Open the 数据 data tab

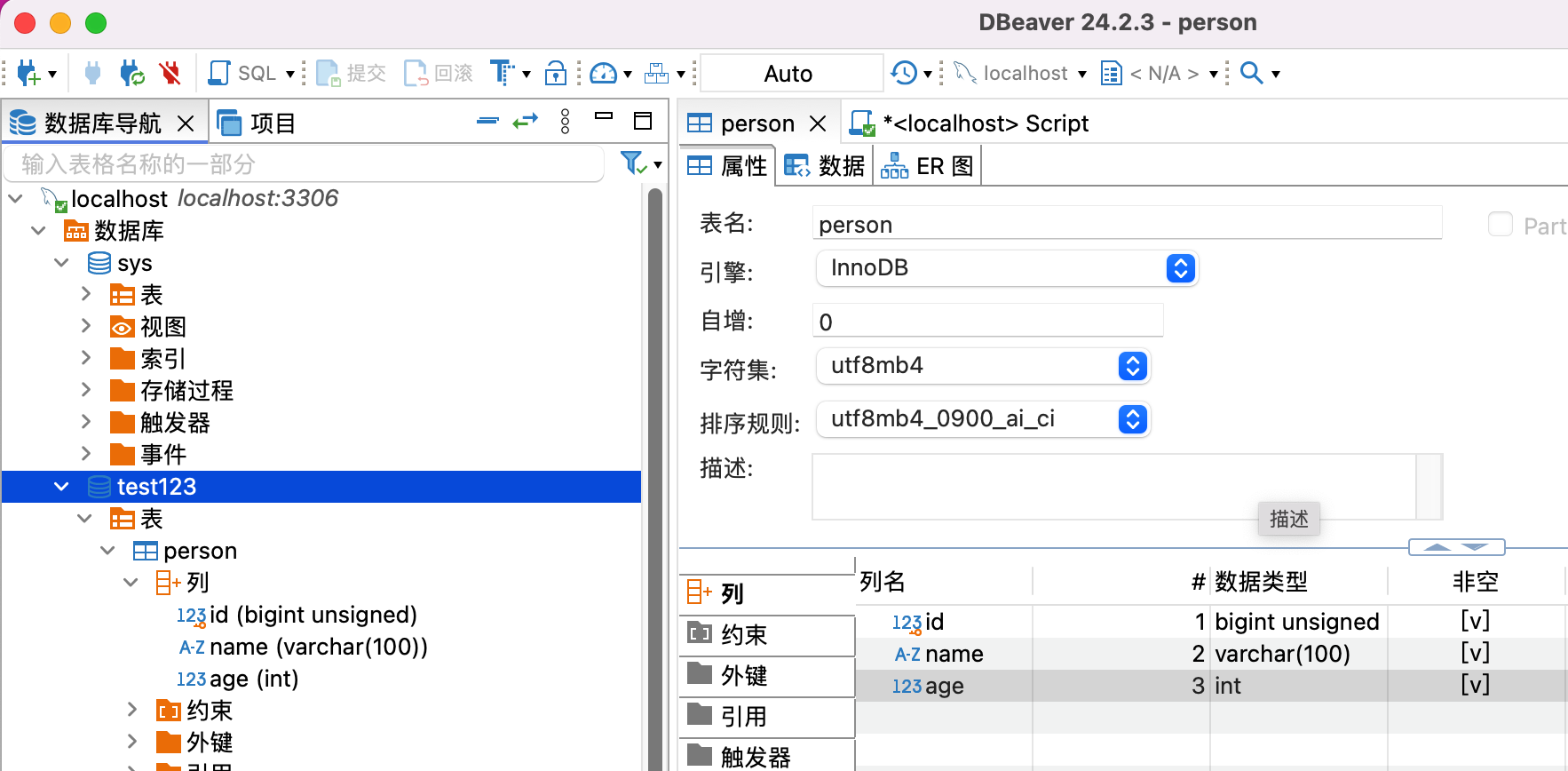point(824,166)
